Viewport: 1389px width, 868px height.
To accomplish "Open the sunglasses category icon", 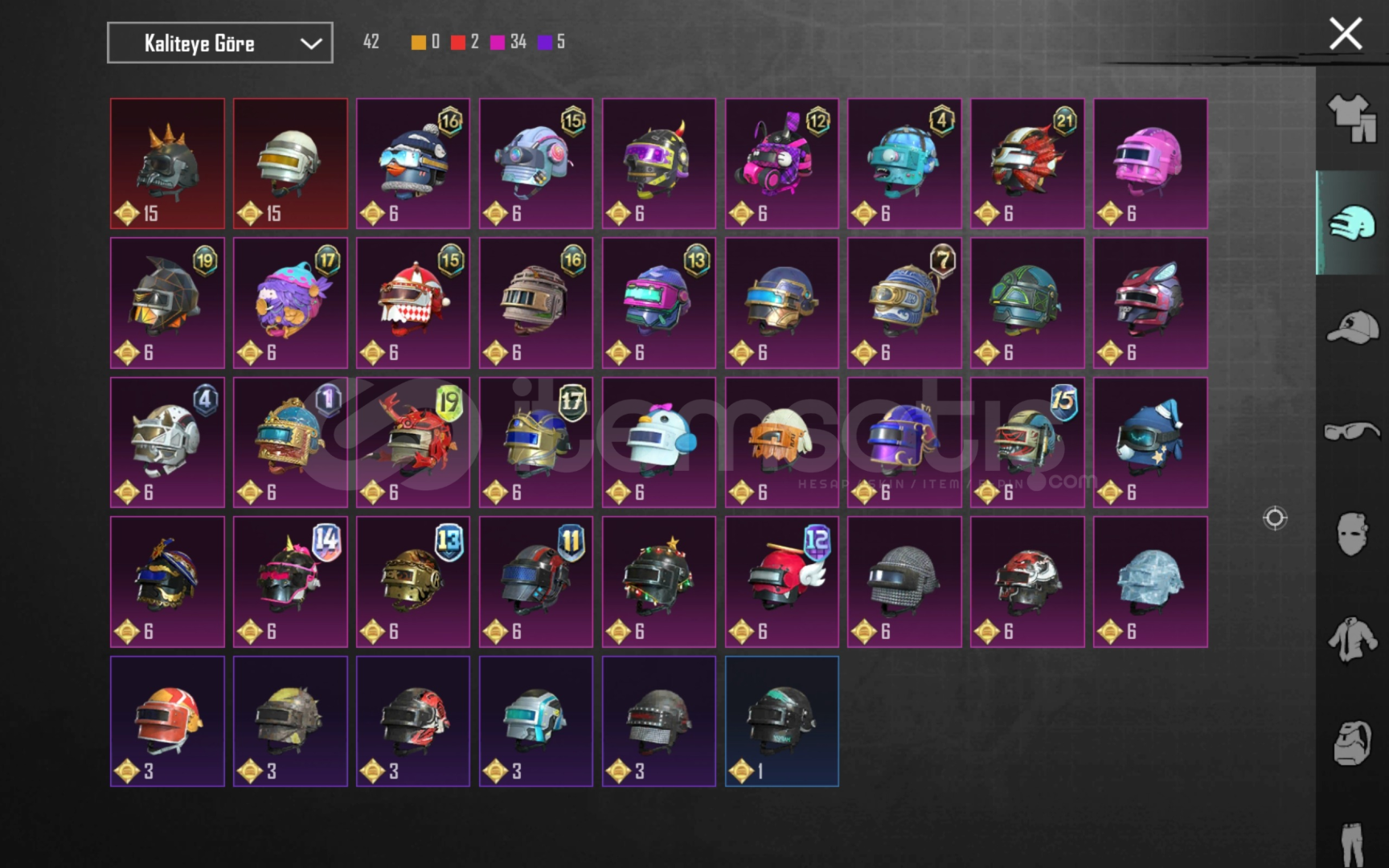I will pos(1352,432).
